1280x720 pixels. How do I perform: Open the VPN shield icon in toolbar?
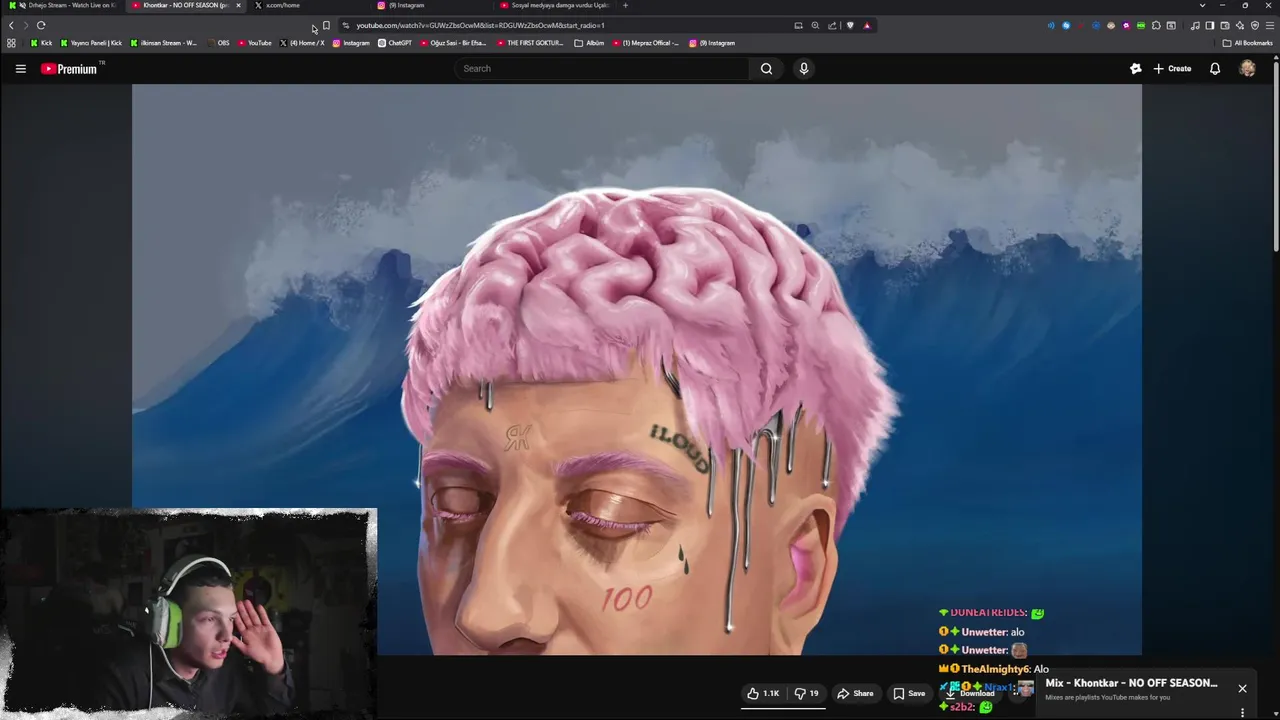point(1255,25)
